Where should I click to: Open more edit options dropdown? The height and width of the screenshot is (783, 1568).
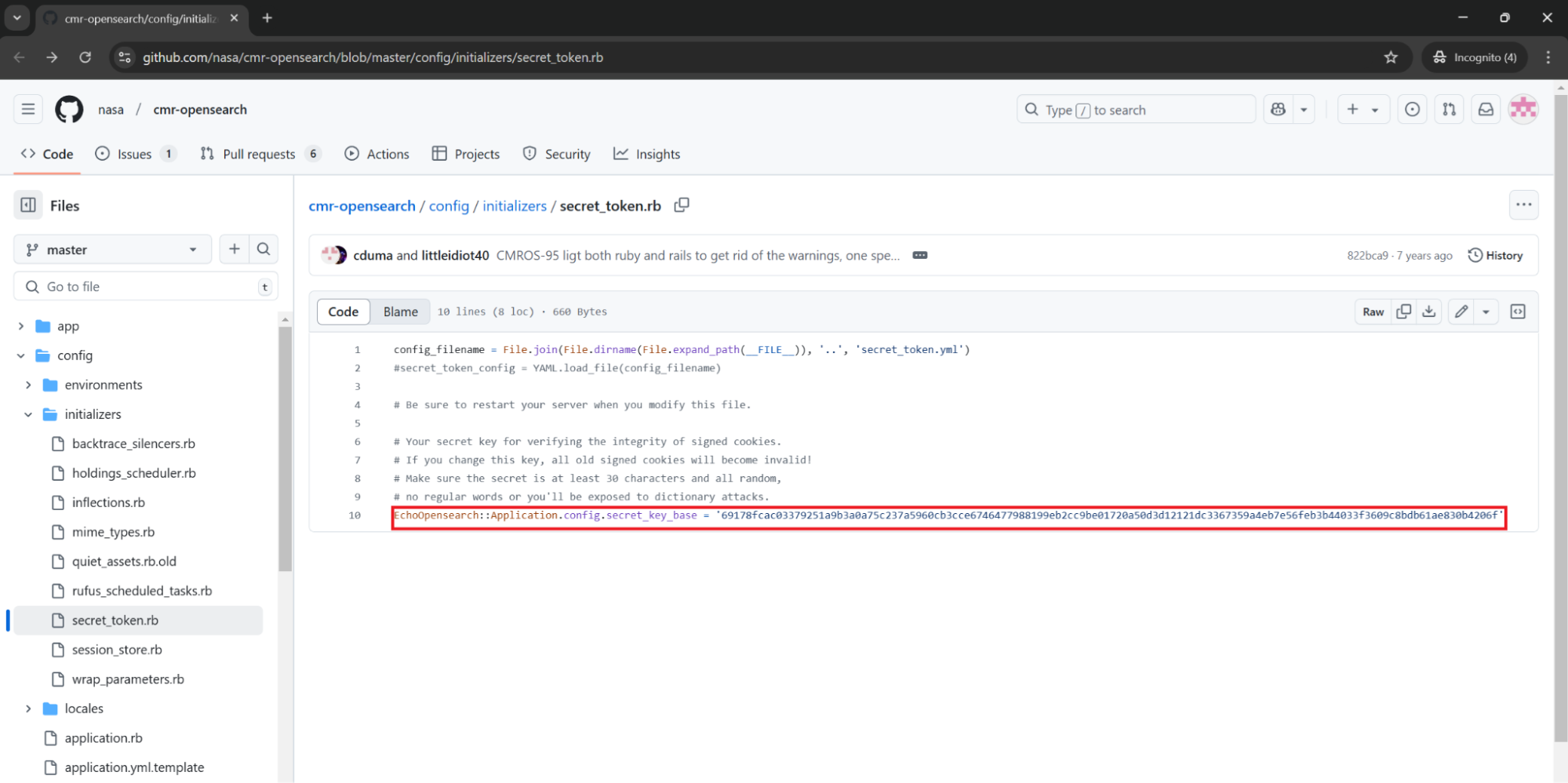pos(1486,311)
